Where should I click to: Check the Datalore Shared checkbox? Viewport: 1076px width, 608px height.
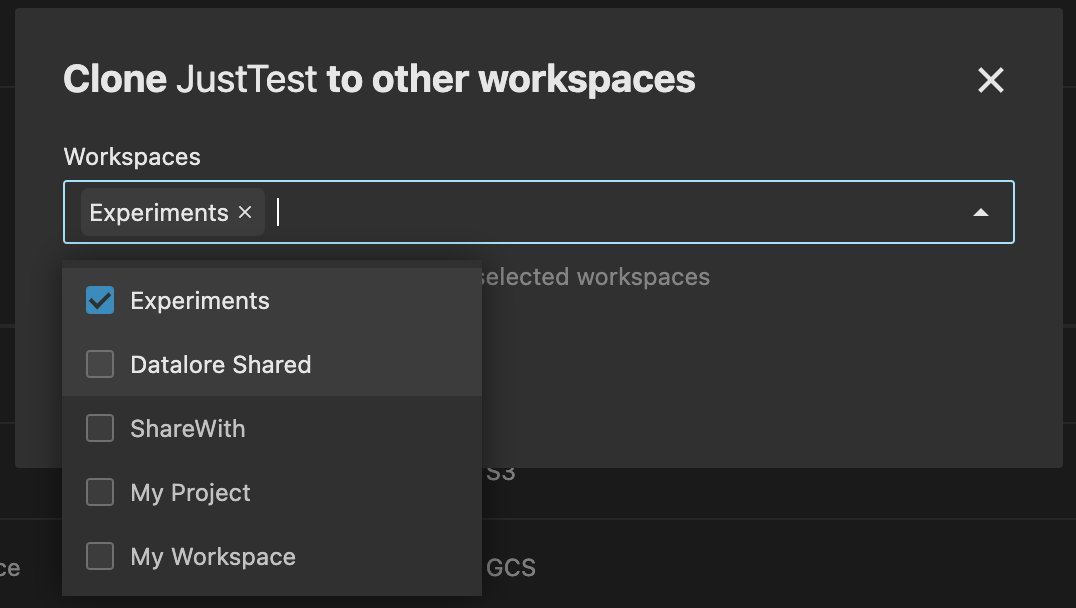pos(99,364)
